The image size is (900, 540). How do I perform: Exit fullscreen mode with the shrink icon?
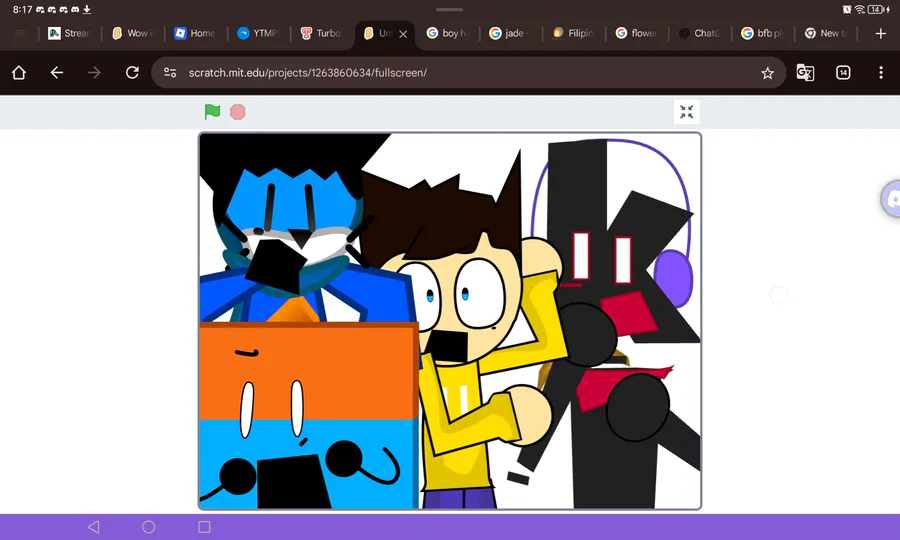coord(686,112)
